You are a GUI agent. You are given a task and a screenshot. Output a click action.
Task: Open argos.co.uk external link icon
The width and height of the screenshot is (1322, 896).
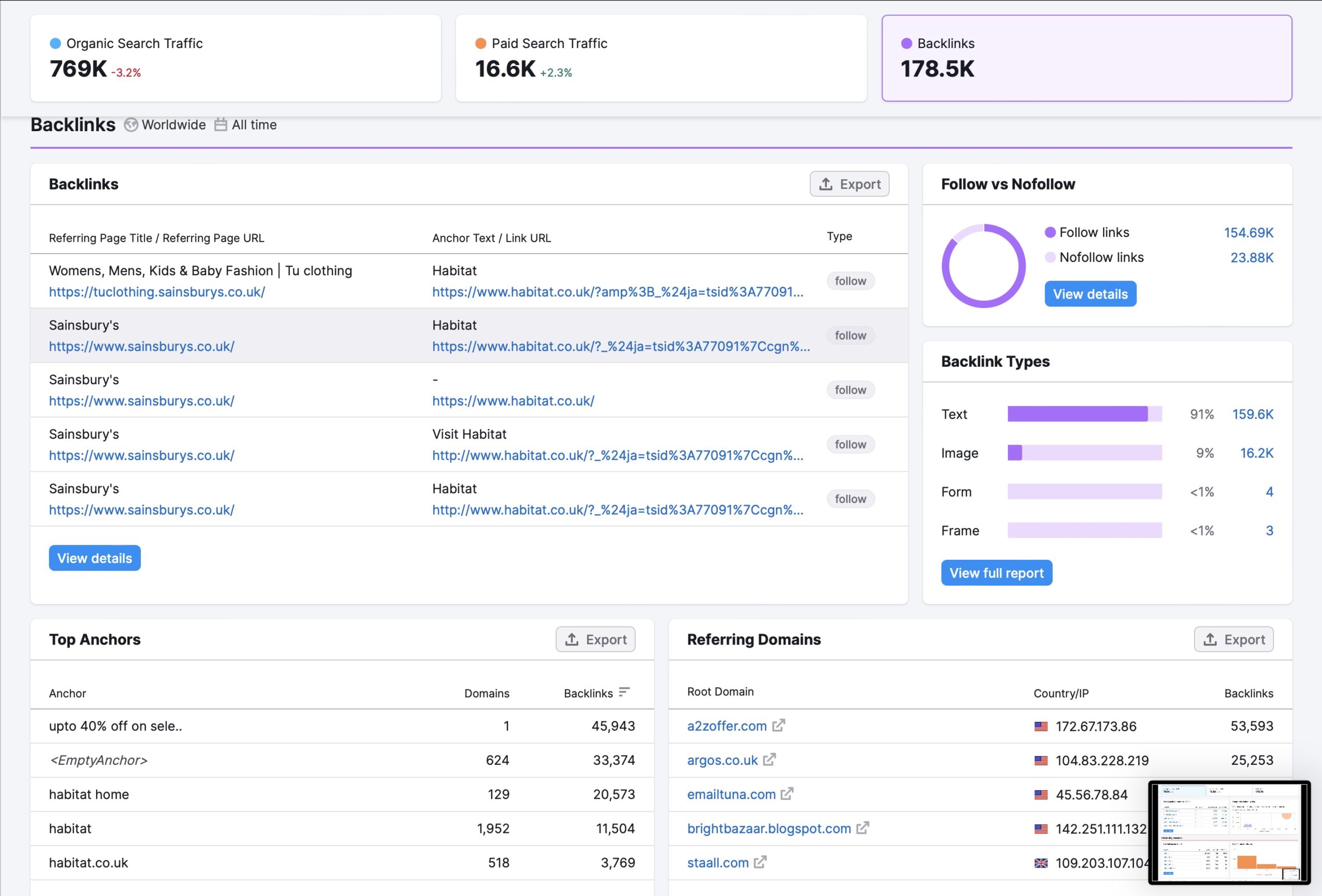click(769, 760)
